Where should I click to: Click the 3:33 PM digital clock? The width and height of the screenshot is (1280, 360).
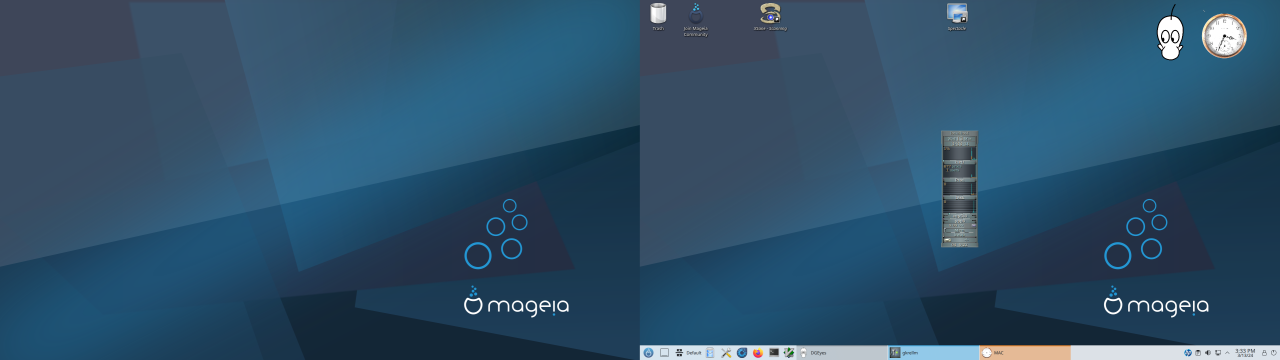(1245, 353)
